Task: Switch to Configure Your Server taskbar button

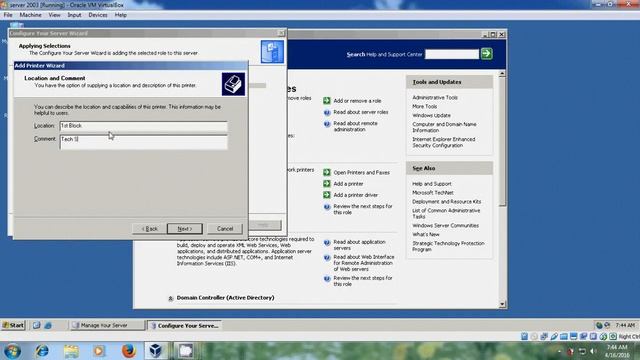Action: (x=184, y=325)
